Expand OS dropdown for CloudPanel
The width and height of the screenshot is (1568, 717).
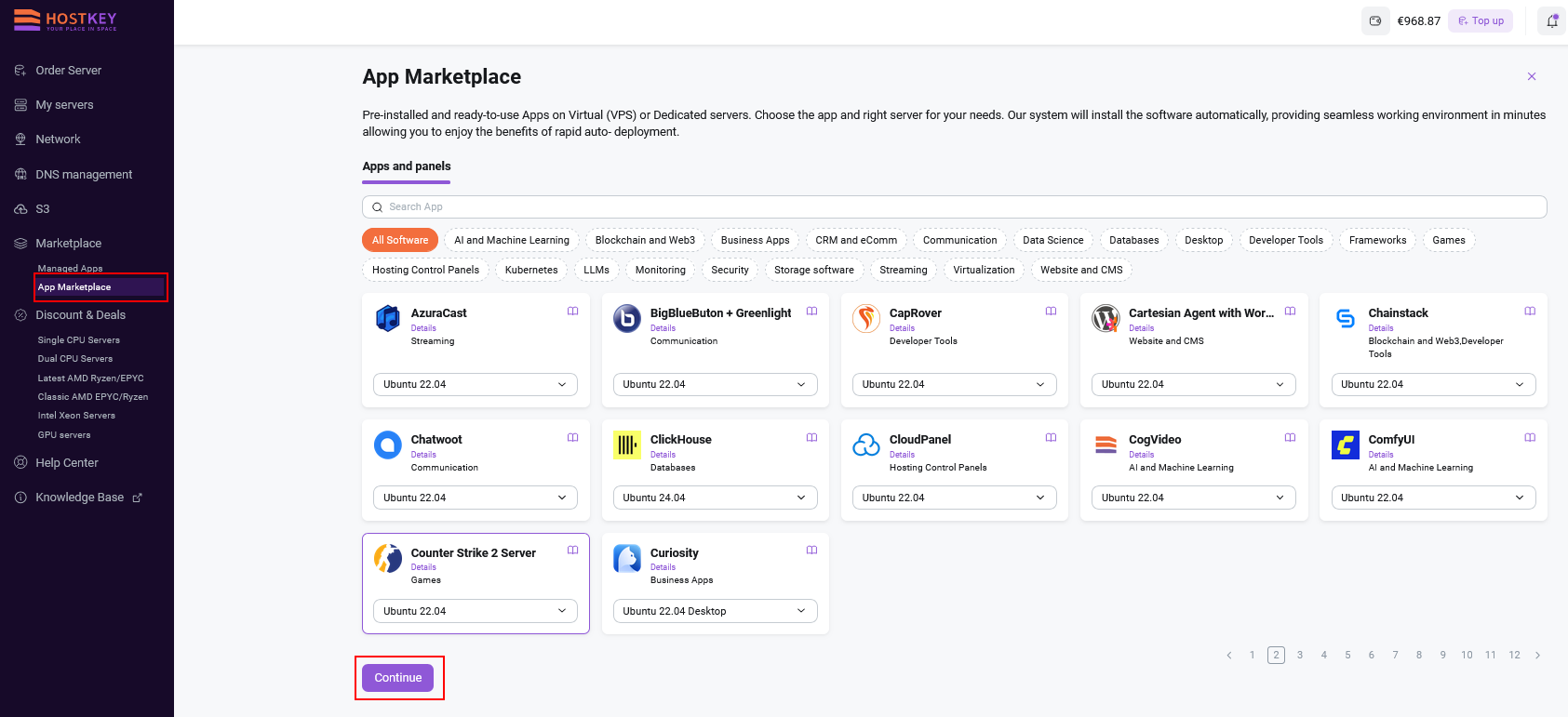pos(954,498)
